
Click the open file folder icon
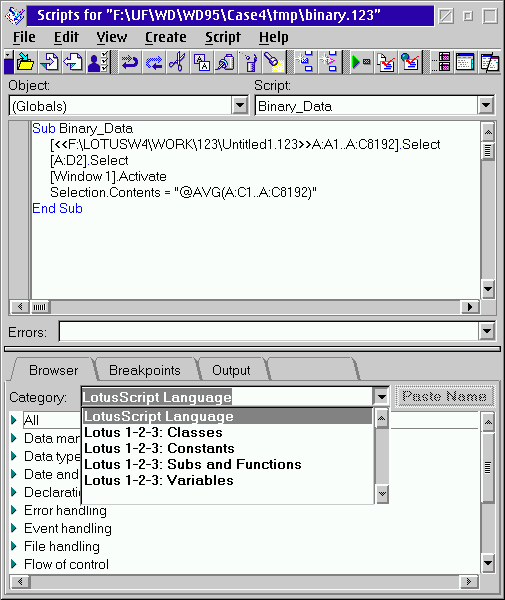(x=26, y=62)
